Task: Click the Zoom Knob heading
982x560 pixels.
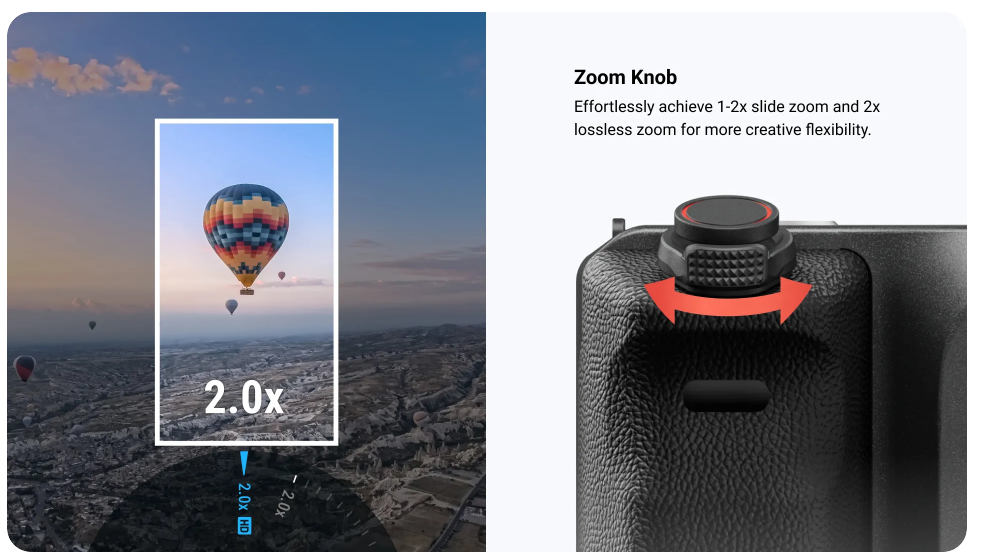Action: coord(625,77)
